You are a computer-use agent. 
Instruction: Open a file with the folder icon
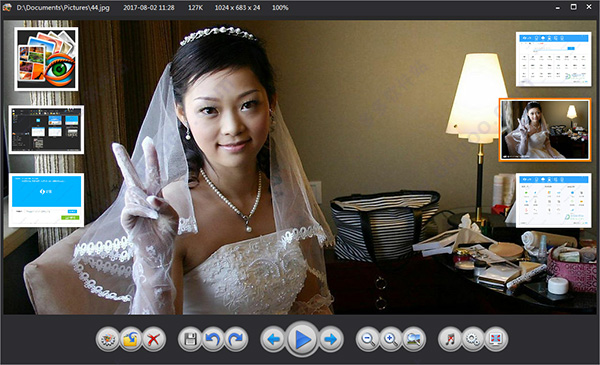point(130,339)
